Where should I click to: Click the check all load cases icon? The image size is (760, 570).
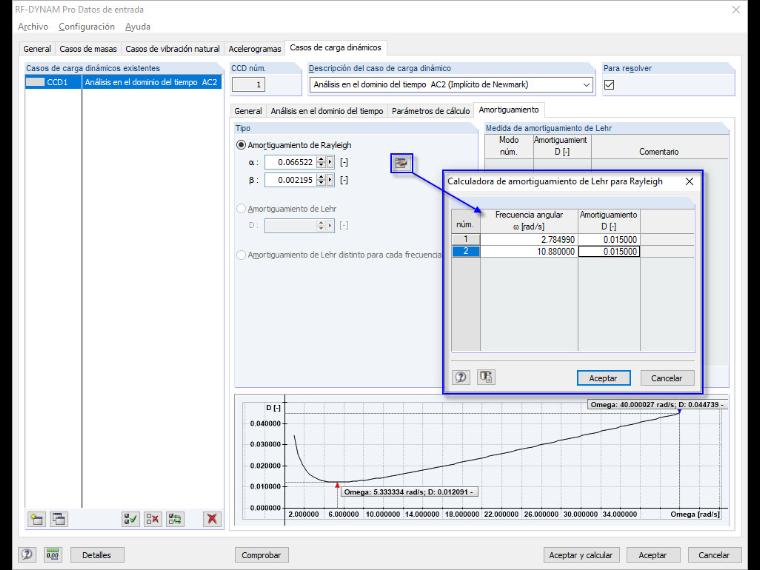[x=130, y=519]
